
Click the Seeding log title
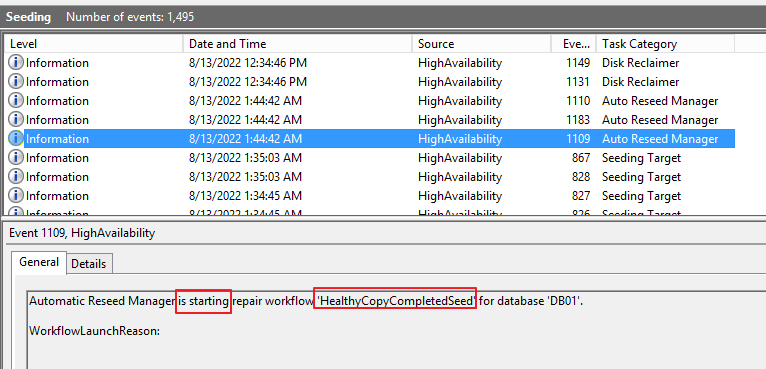(28, 17)
